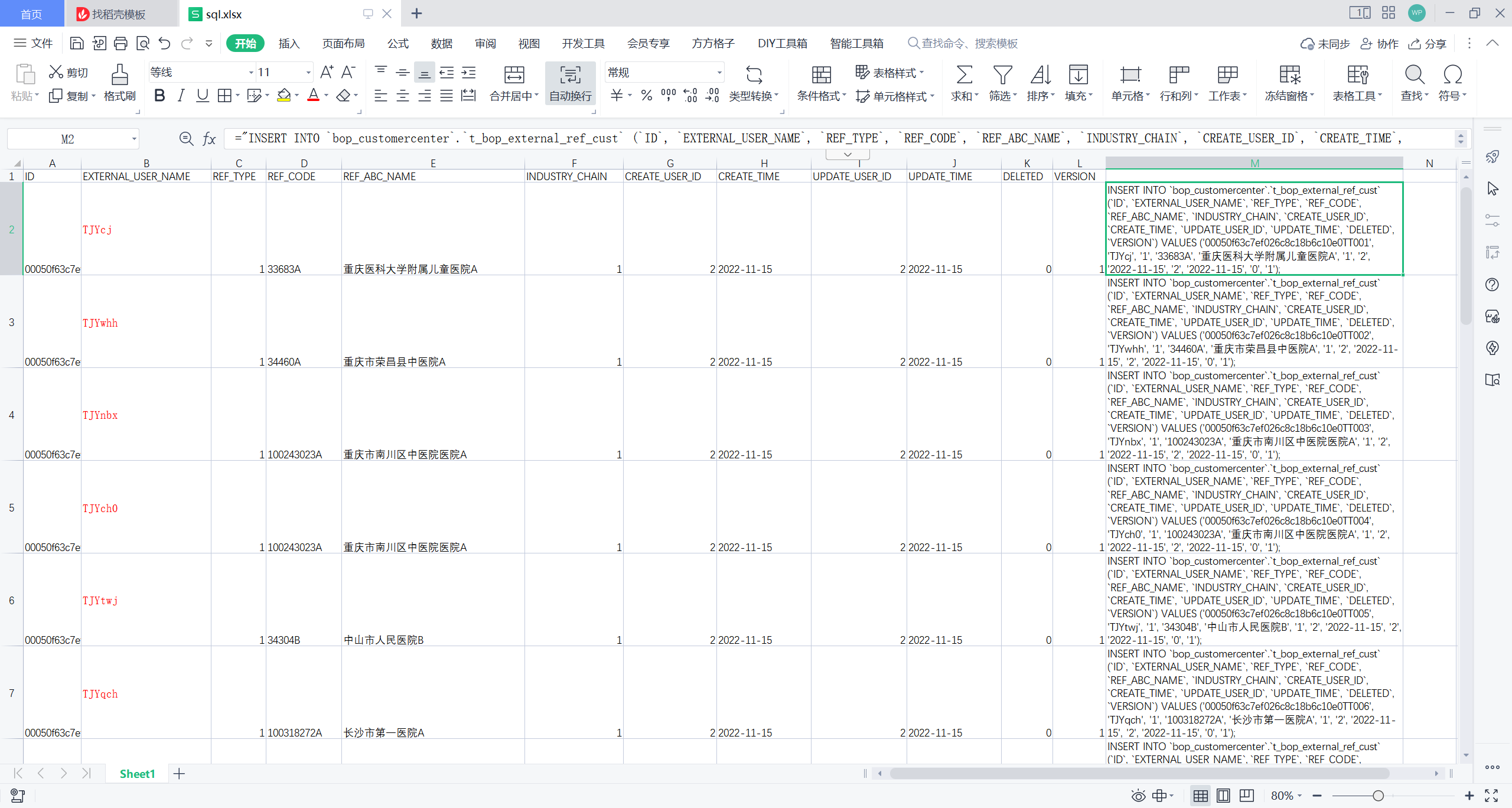Click the thousands separator 000 icon
Screen dimensions: 1512x808
pyautogui.click(x=669, y=95)
